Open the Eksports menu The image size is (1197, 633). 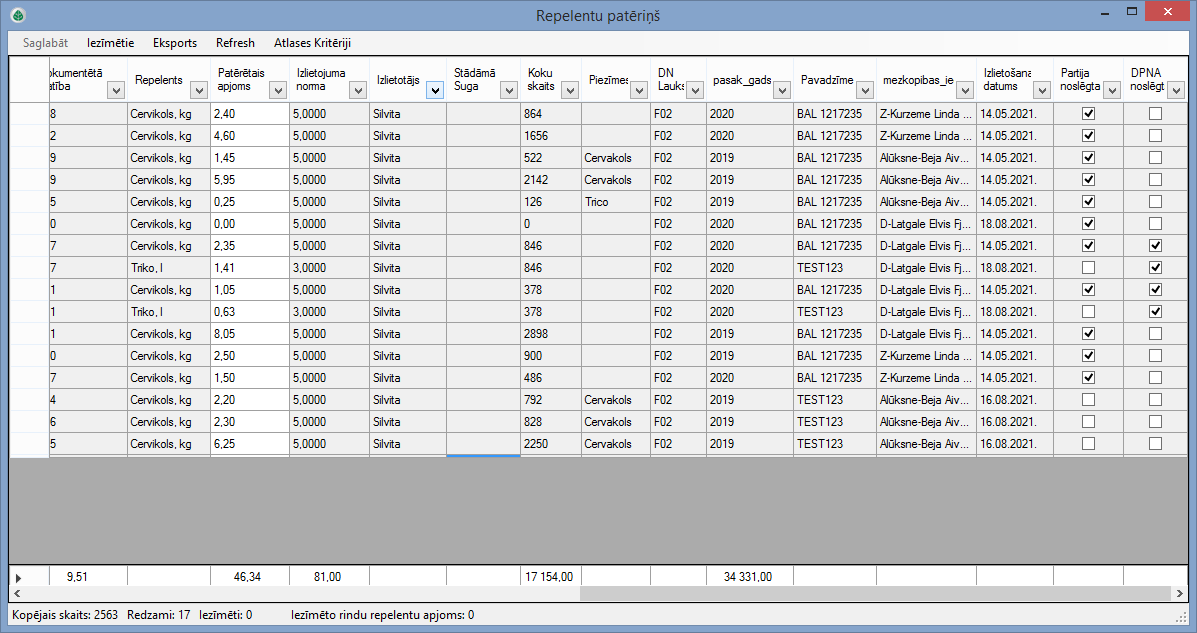[x=174, y=43]
